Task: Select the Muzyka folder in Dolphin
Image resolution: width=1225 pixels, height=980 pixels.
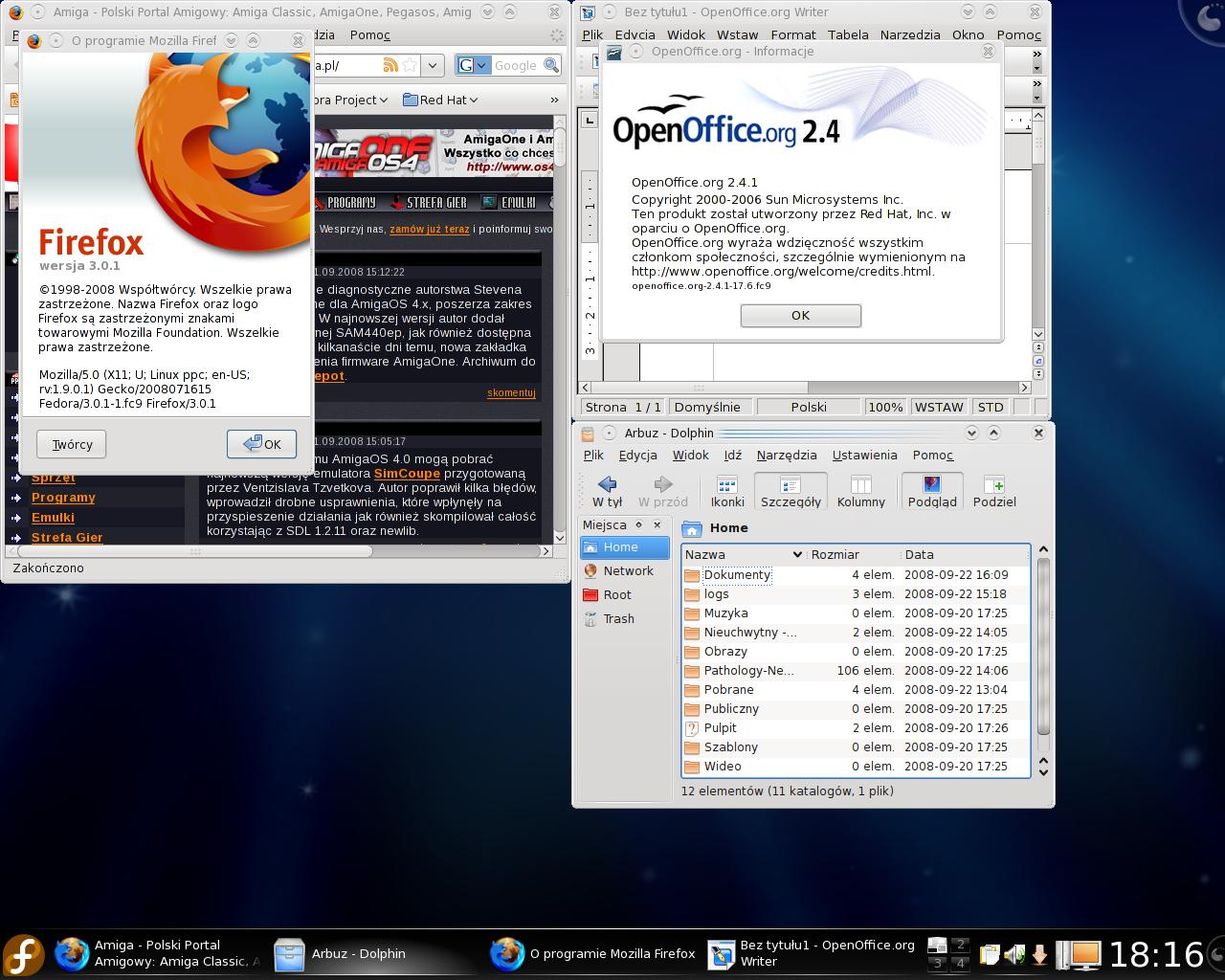Action: click(x=725, y=613)
